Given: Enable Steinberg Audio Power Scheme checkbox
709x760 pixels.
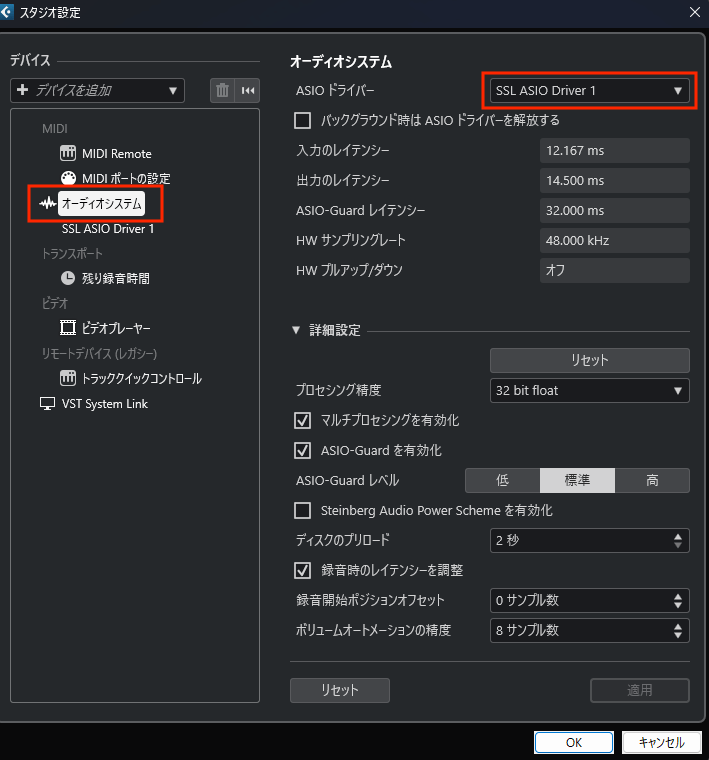Looking at the screenshot, I should [x=302, y=511].
